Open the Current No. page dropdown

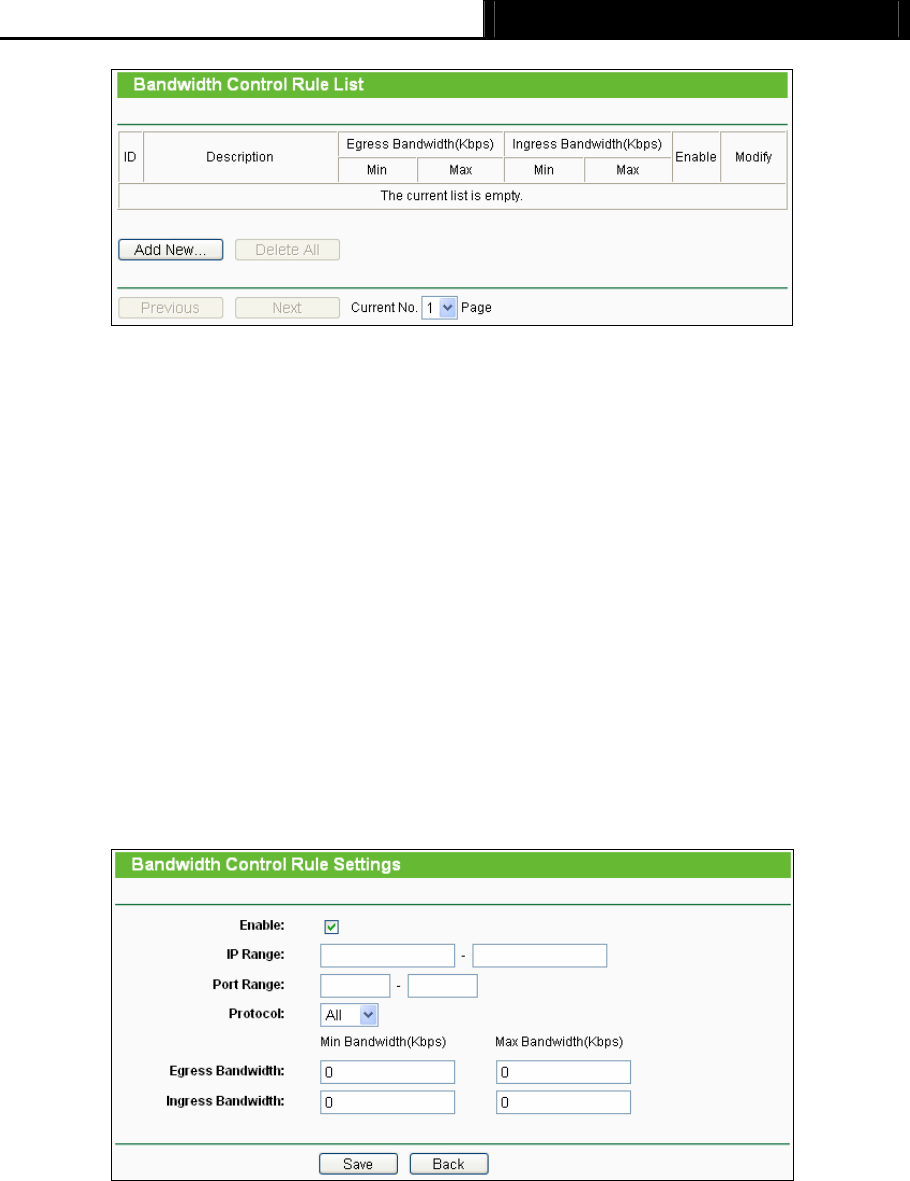[x=439, y=308]
